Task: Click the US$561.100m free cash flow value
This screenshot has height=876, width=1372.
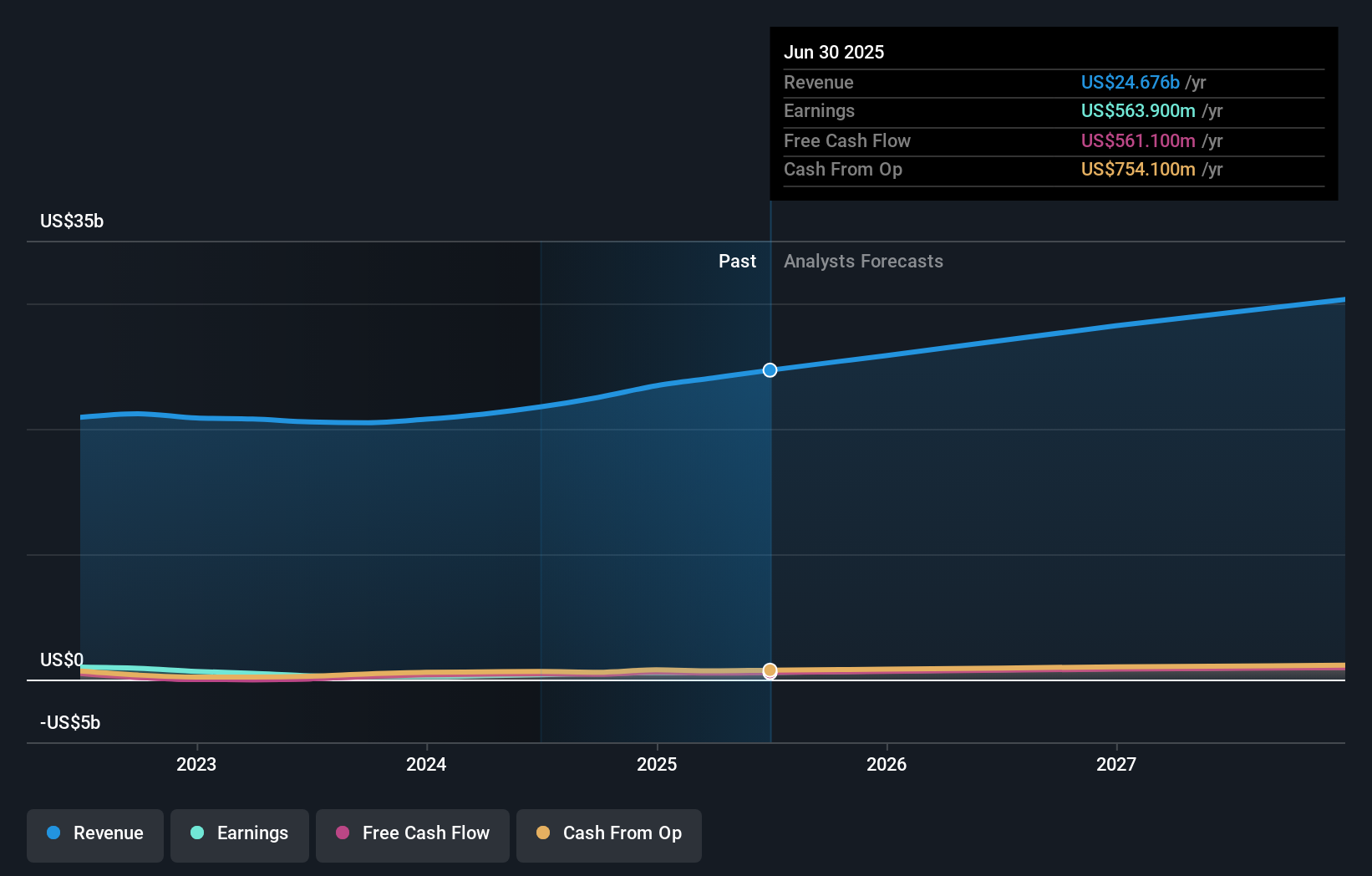Action: pyautogui.click(x=1138, y=140)
